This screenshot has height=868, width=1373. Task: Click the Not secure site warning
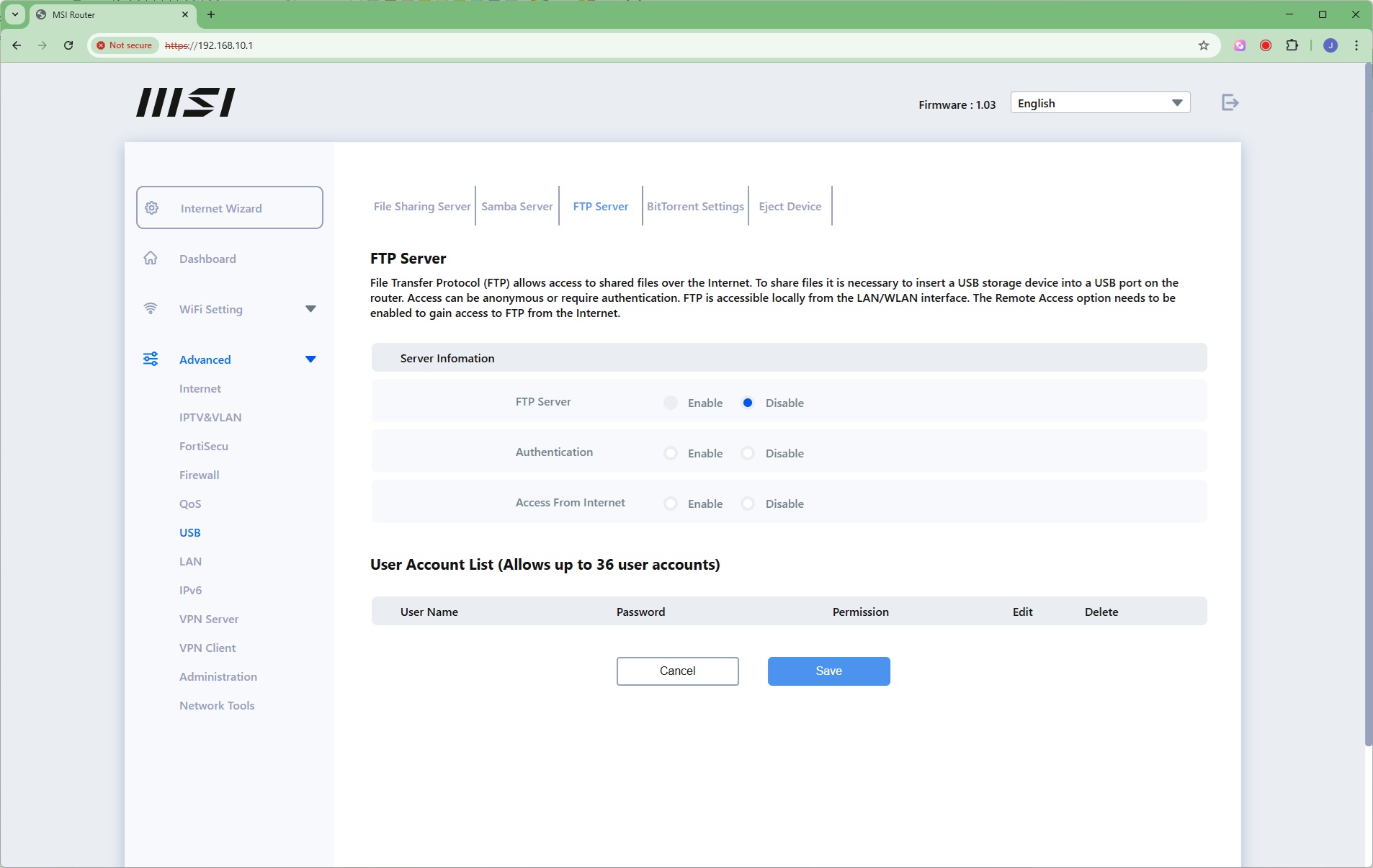pos(125,45)
